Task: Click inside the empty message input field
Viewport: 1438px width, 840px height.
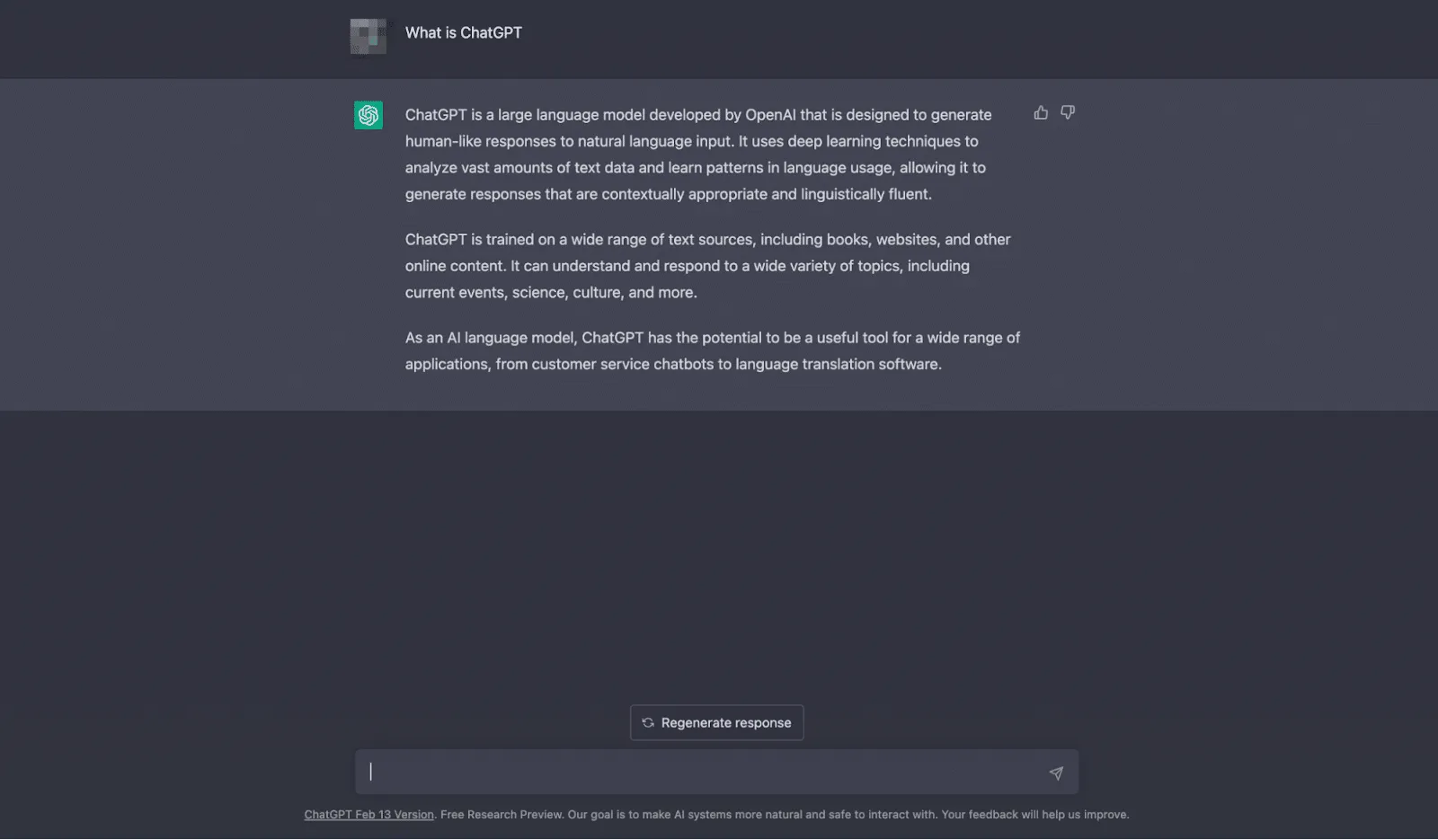Action: pyautogui.click(x=710, y=772)
